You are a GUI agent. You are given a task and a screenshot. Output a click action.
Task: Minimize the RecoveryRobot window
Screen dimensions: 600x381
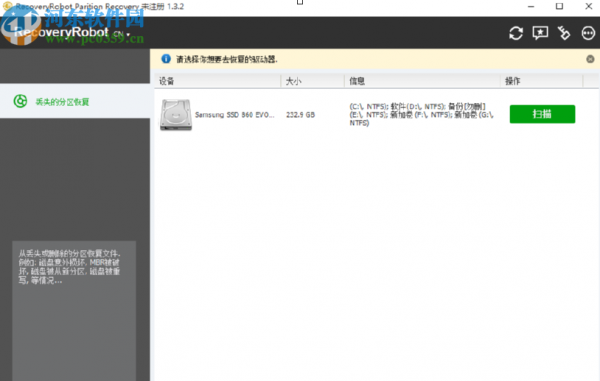click(531, 7)
